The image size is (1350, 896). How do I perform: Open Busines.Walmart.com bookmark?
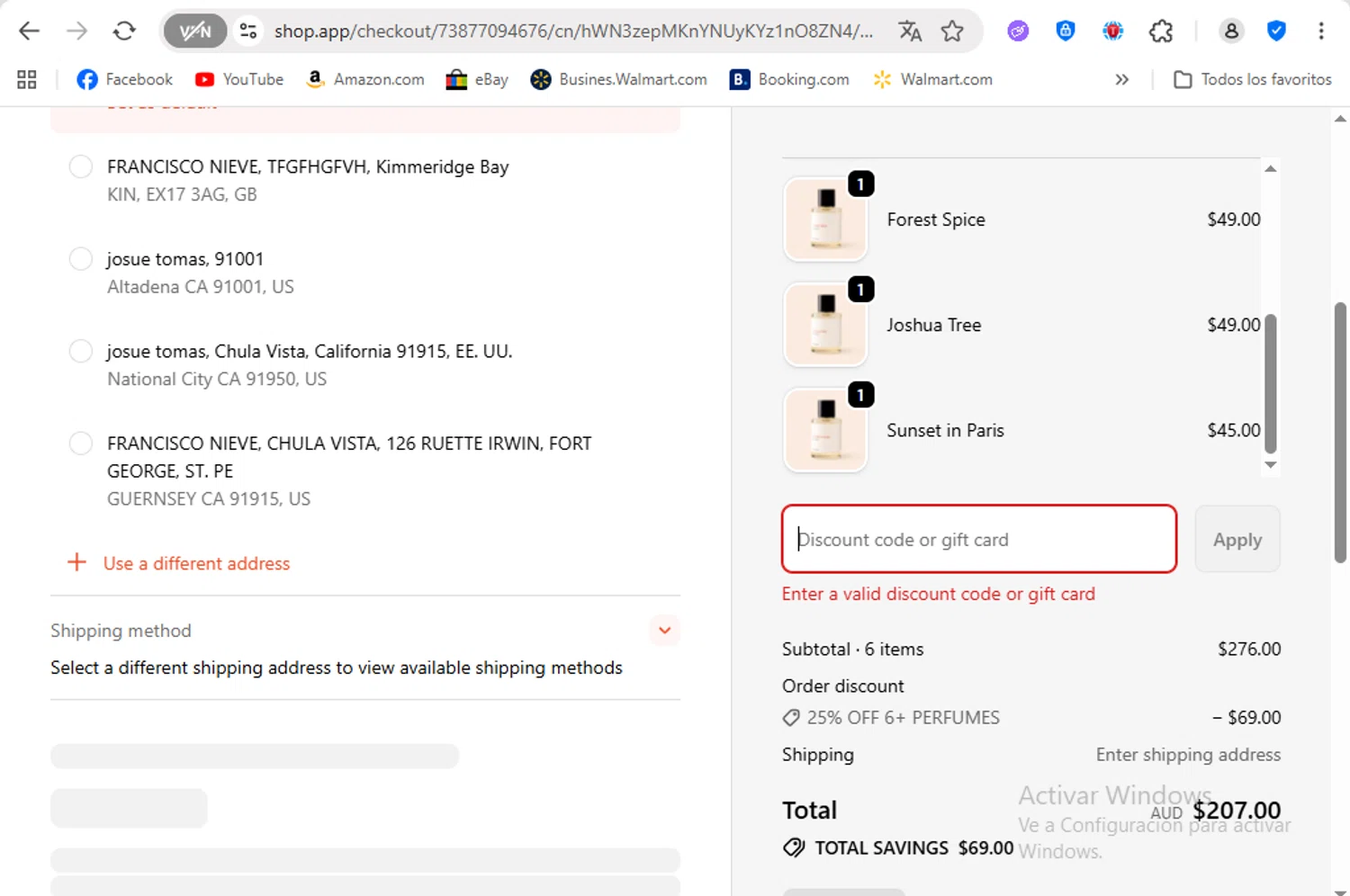point(618,79)
